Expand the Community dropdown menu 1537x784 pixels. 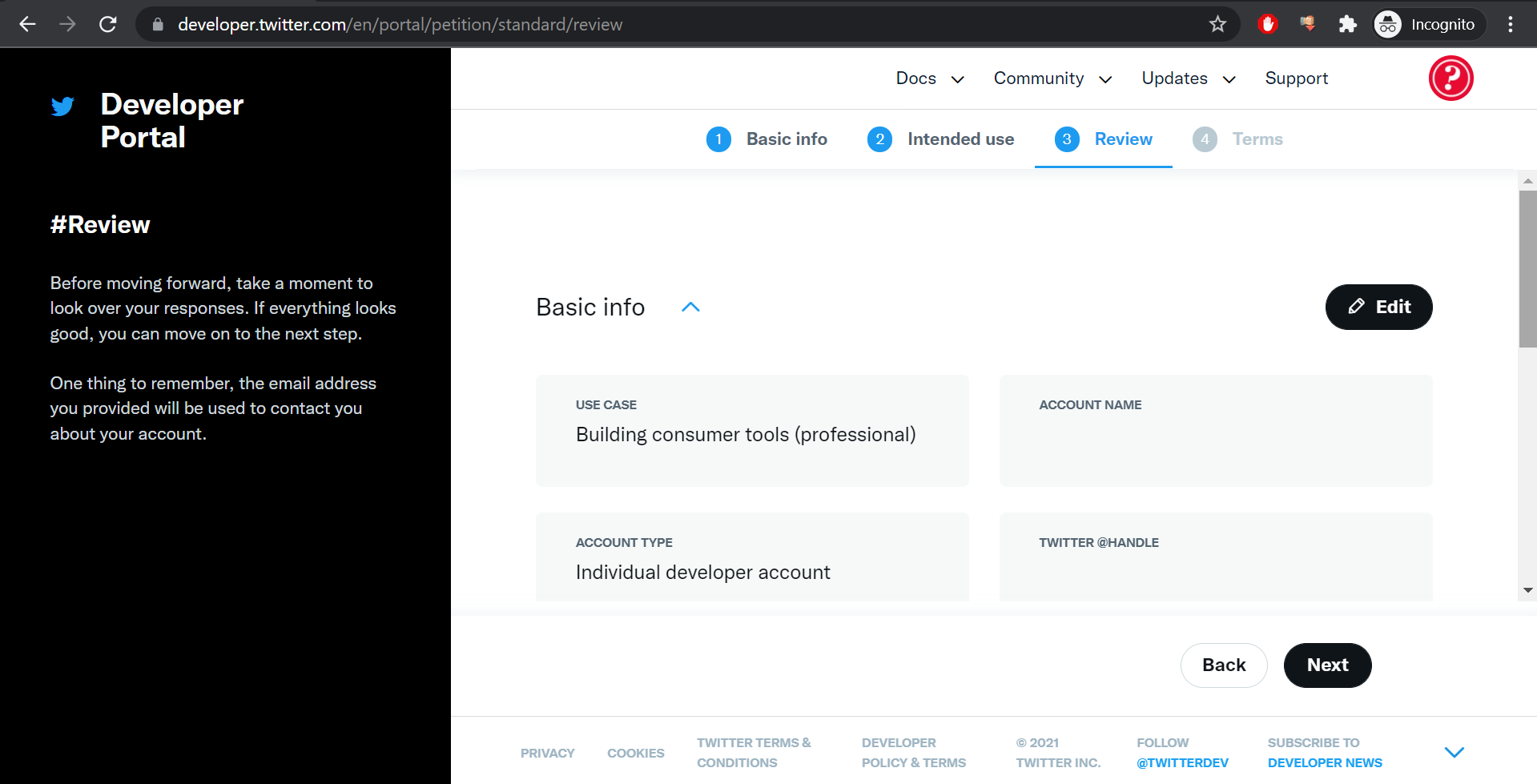pyautogui.click(x=1053, y=78)
